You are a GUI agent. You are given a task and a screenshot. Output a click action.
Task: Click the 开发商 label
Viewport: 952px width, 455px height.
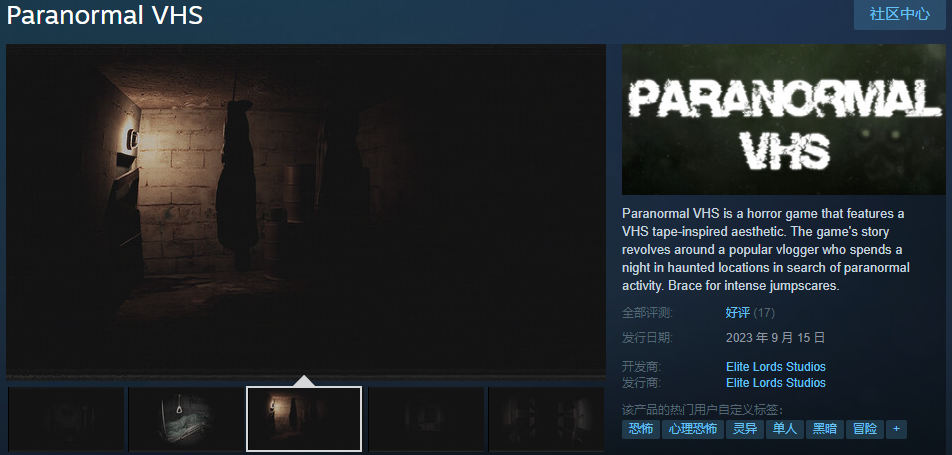pyautogui.click(x=641, y=367)
